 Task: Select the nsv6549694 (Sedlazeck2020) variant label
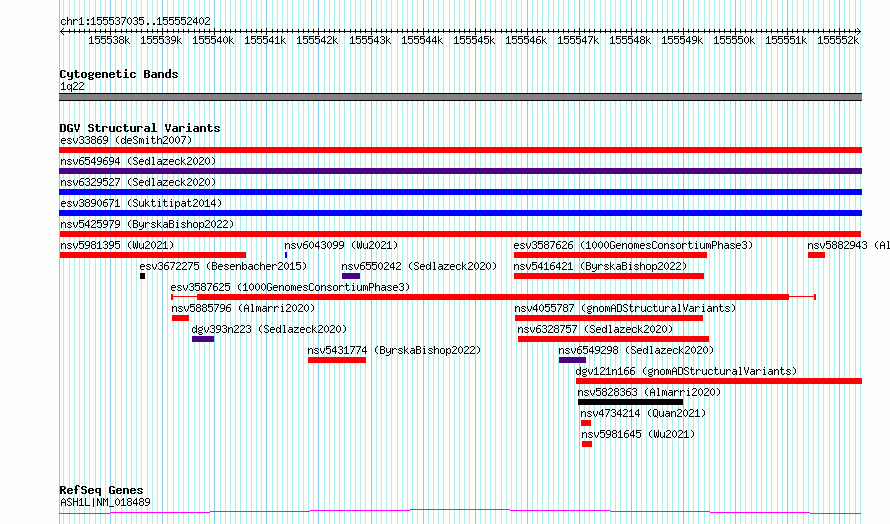click(x=138, y=161)
